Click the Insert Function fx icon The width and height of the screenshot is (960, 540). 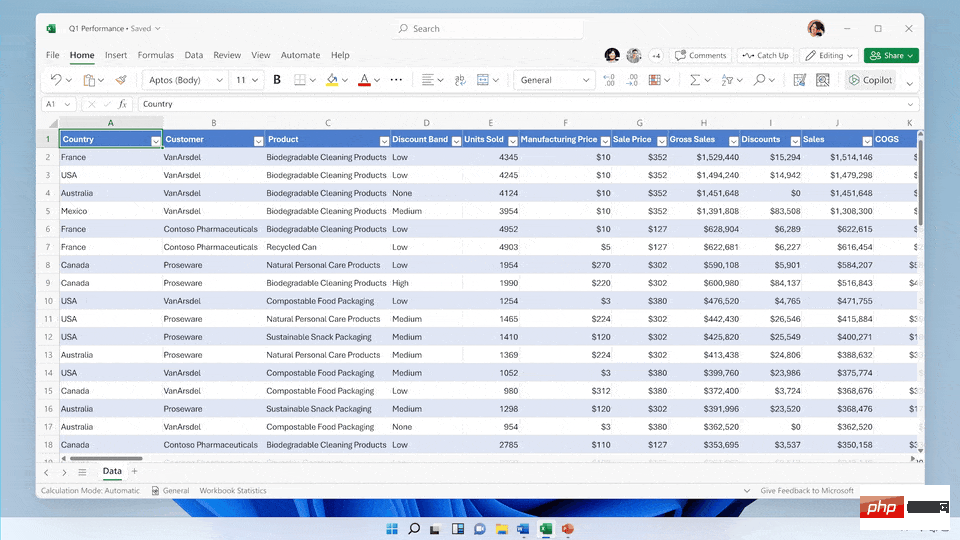click(x=122, y=104)
